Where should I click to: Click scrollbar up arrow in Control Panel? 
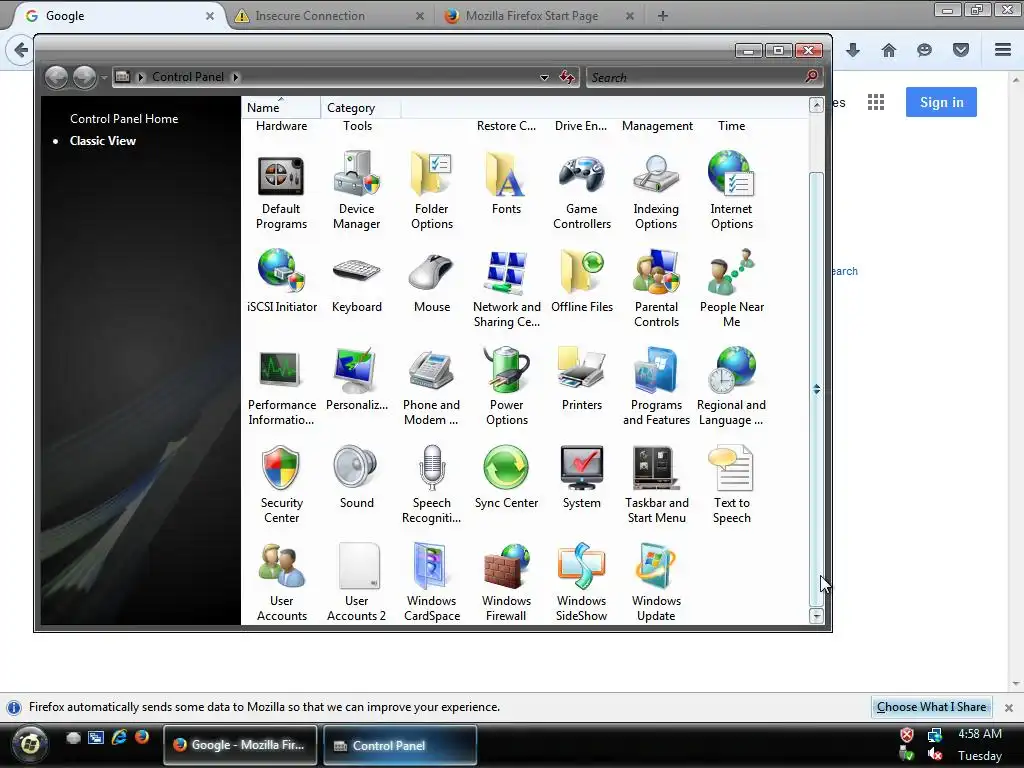click(x=816, y=105)
